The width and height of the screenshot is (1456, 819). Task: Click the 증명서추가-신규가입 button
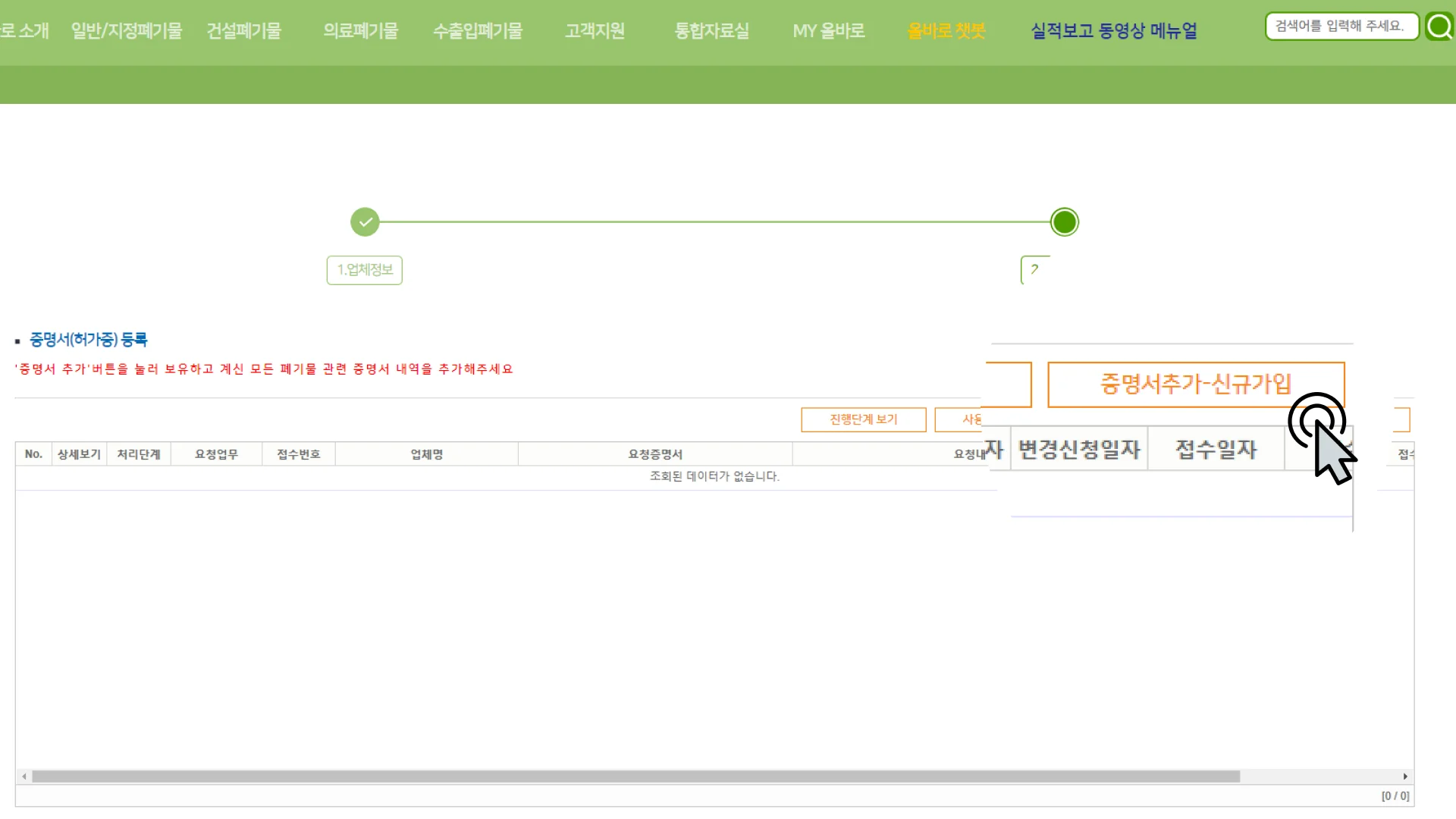[x=1195, y=384]
